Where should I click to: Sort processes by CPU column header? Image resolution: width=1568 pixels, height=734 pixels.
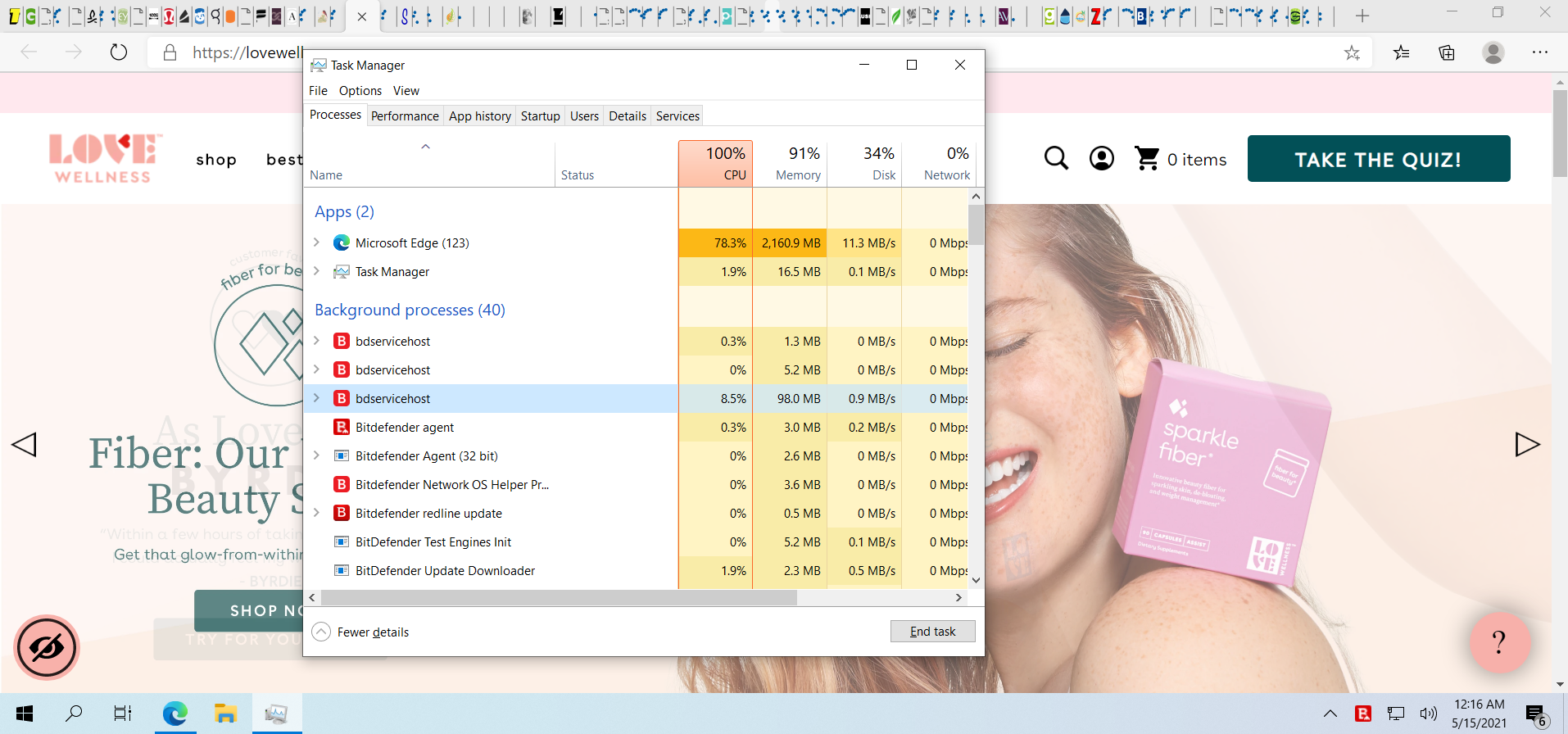pyautogui.click(x=715, y=163)
